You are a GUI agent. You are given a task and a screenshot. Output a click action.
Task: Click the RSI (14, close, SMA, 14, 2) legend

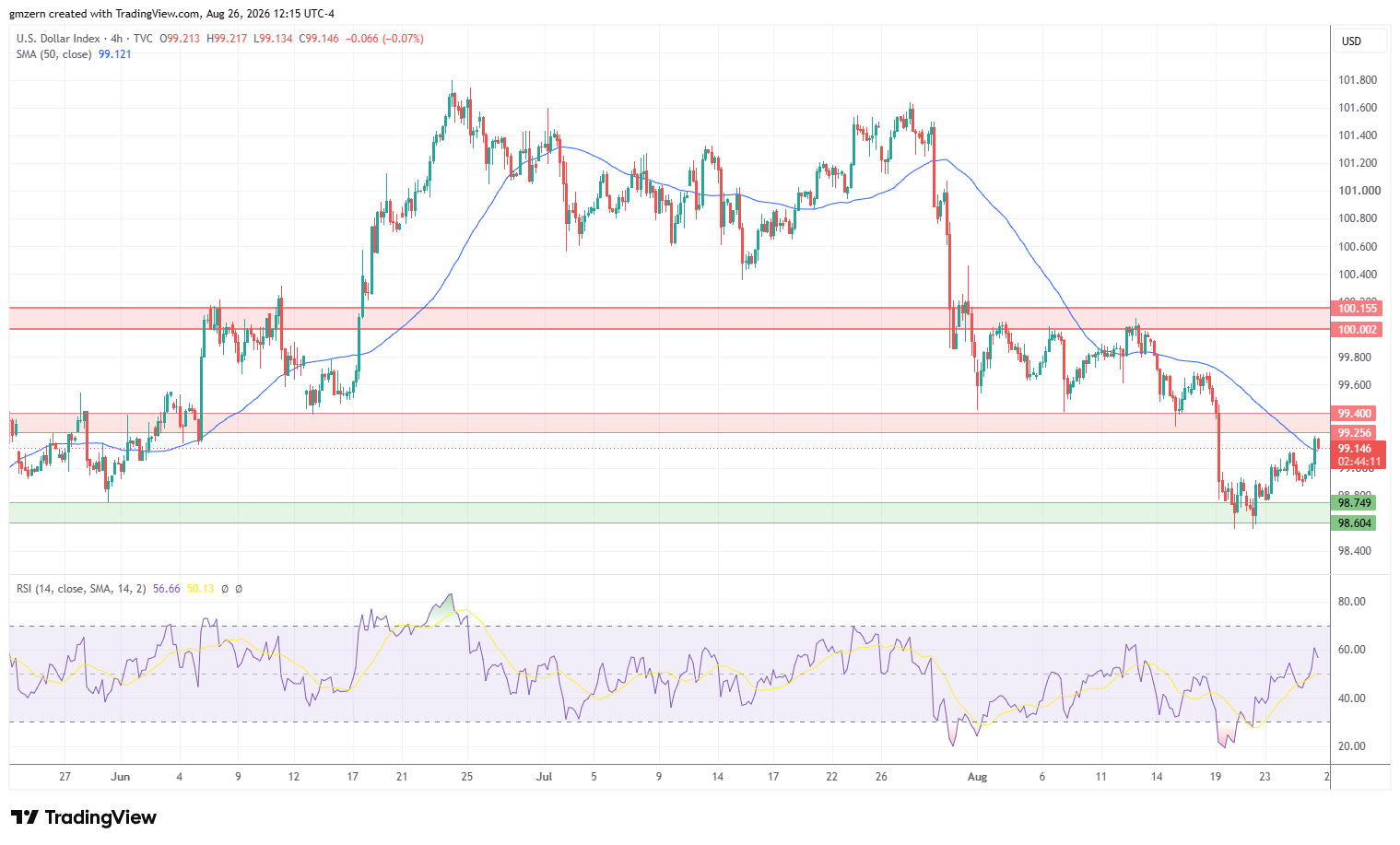click(x=81, y=588)
